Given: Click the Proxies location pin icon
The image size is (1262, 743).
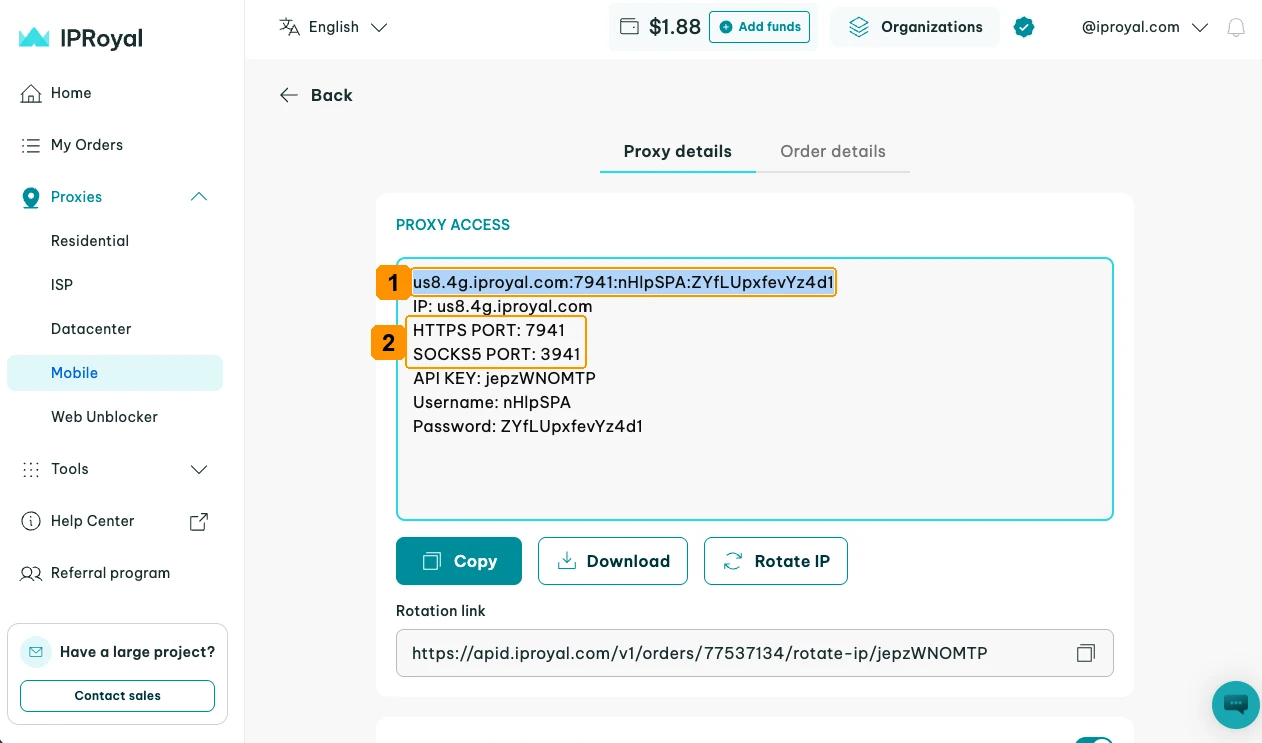Looking at the screenshot, I should point(31,197).
